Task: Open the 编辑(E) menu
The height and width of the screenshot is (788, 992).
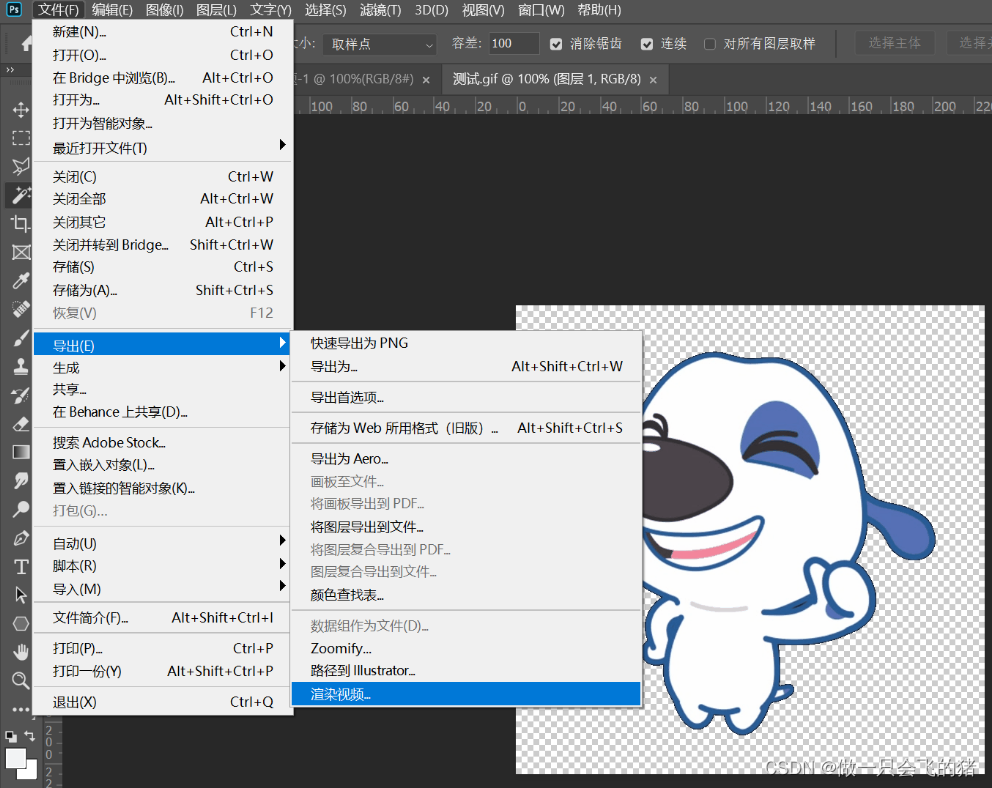Action: pos(112,9)
